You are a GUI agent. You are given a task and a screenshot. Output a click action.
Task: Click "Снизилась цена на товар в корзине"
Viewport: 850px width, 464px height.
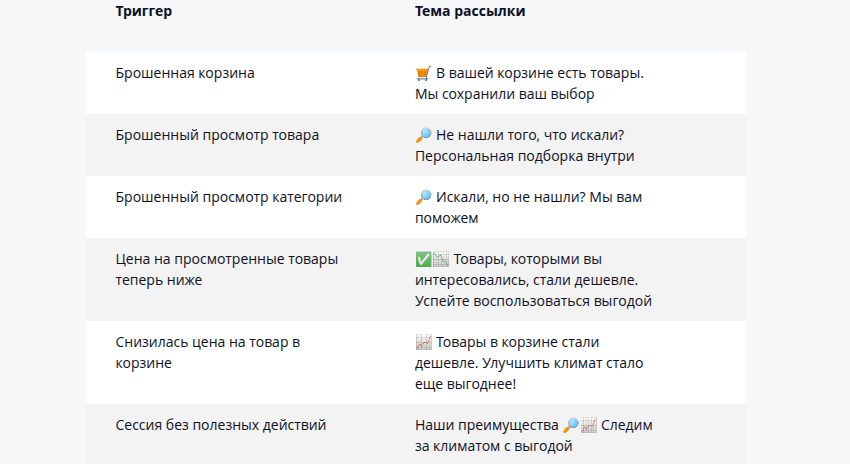coord(207,352)
